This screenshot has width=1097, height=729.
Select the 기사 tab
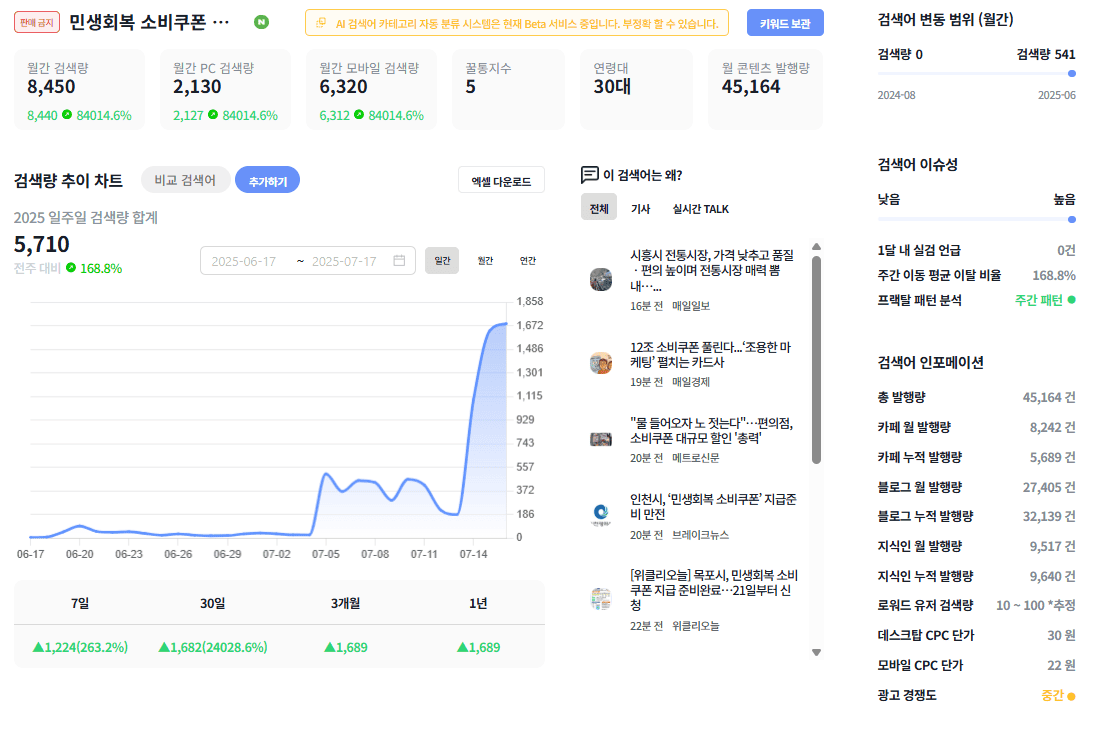[640, 208]
